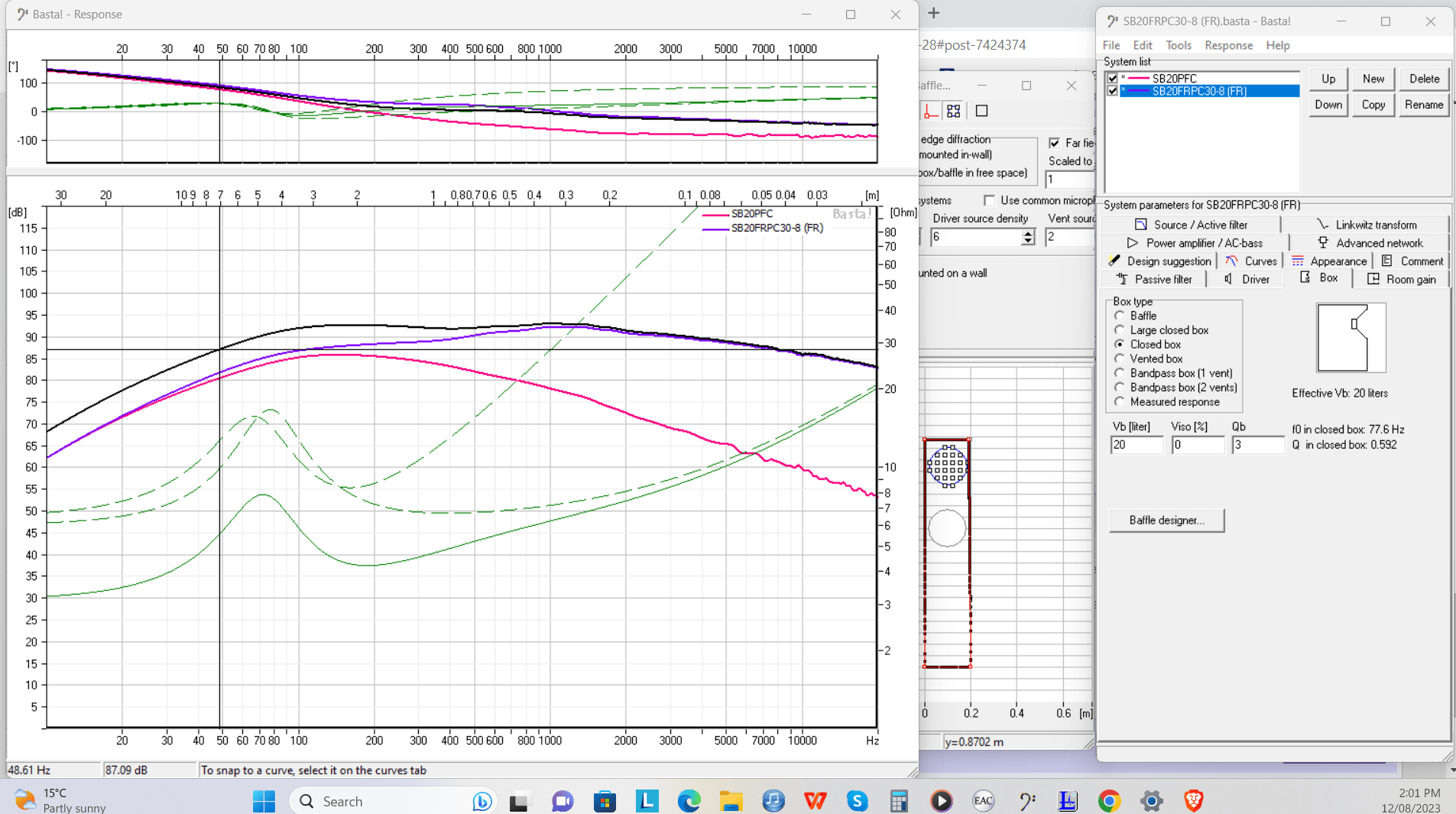The width and height of the screenshot is (1456, 814).
Task: Open the Basta! bass clef taskbar icon
Action: (x=1026, y=801)
